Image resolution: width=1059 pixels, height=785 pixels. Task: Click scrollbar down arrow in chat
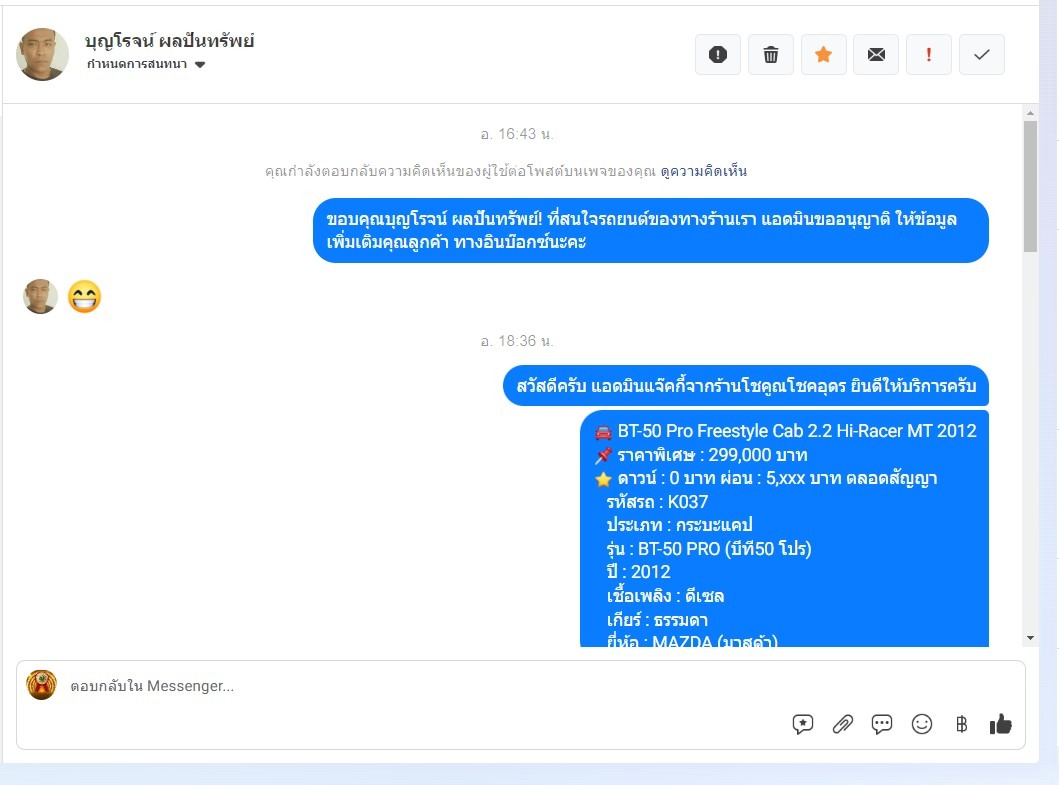click(x=1030, y=638)
